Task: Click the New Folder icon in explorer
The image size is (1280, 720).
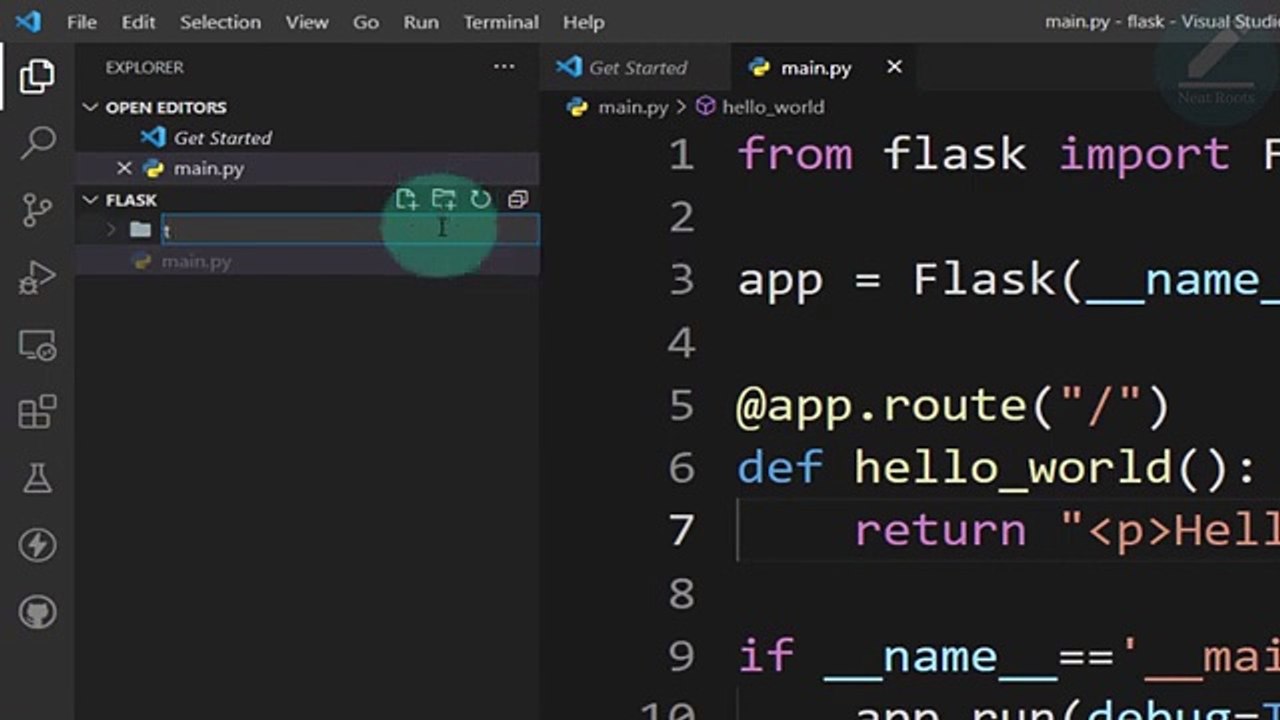Action: click(443, 199)
